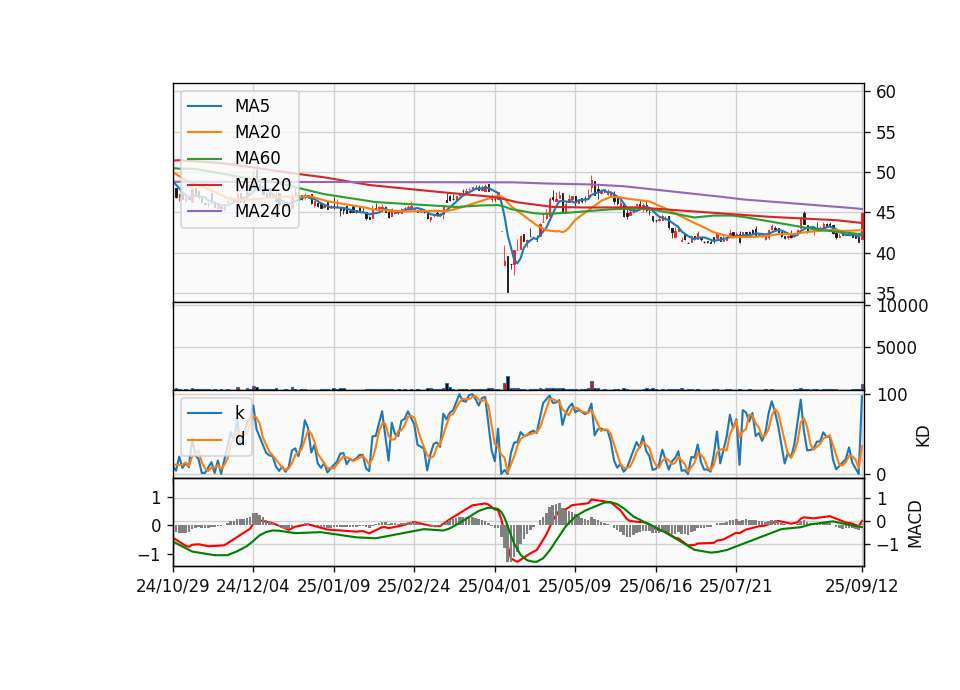
Task: Click the orange d legend line sample
Action: (204, 439)
